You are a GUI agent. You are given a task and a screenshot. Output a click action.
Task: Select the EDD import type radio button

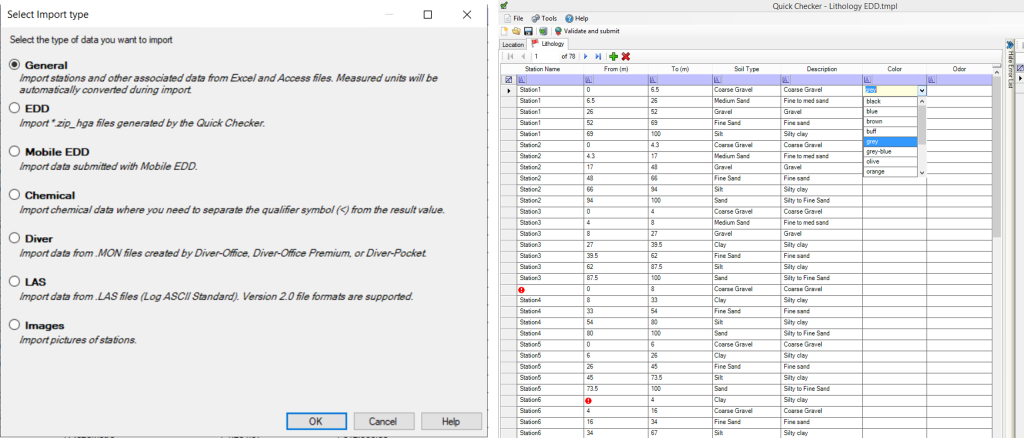click(x=14, y=107)
